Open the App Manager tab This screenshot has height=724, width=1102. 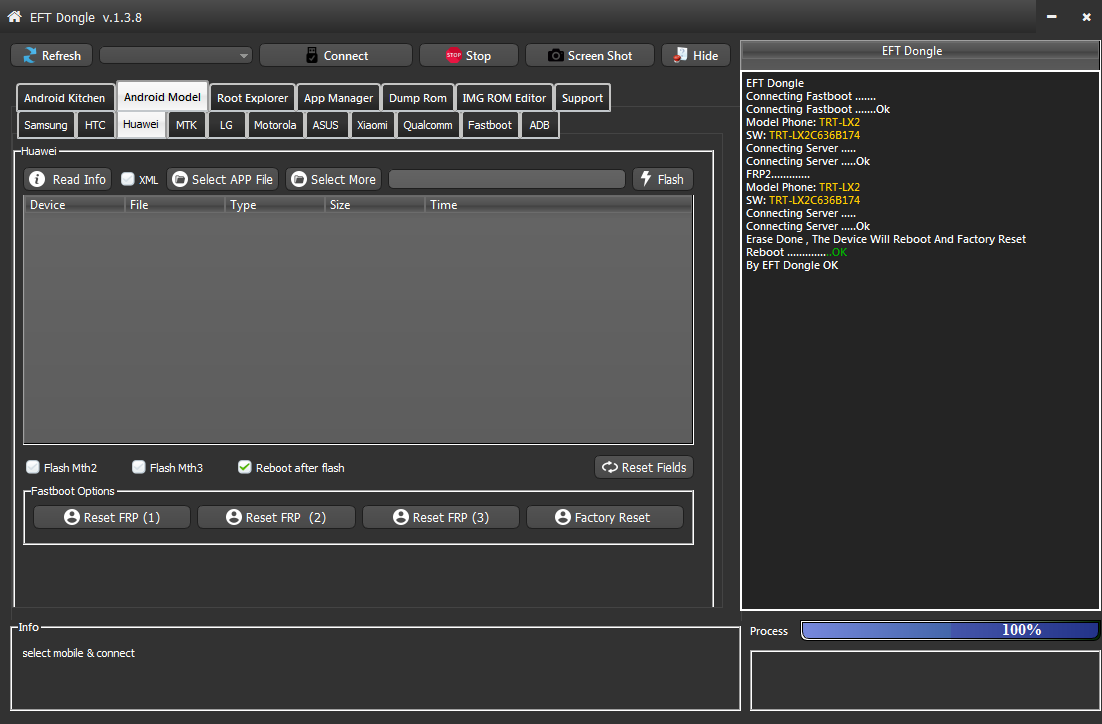(338, 98)
